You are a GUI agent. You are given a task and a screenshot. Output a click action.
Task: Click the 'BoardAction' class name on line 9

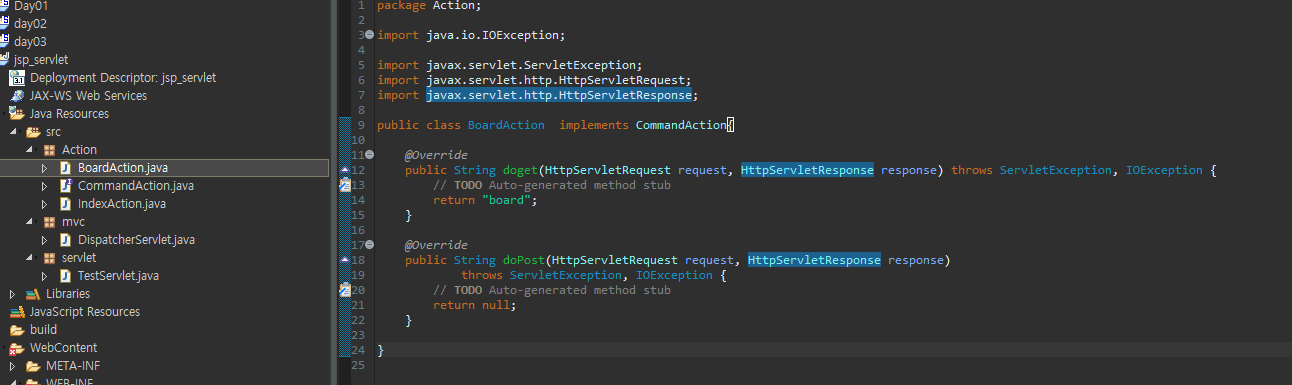point(506,125)
